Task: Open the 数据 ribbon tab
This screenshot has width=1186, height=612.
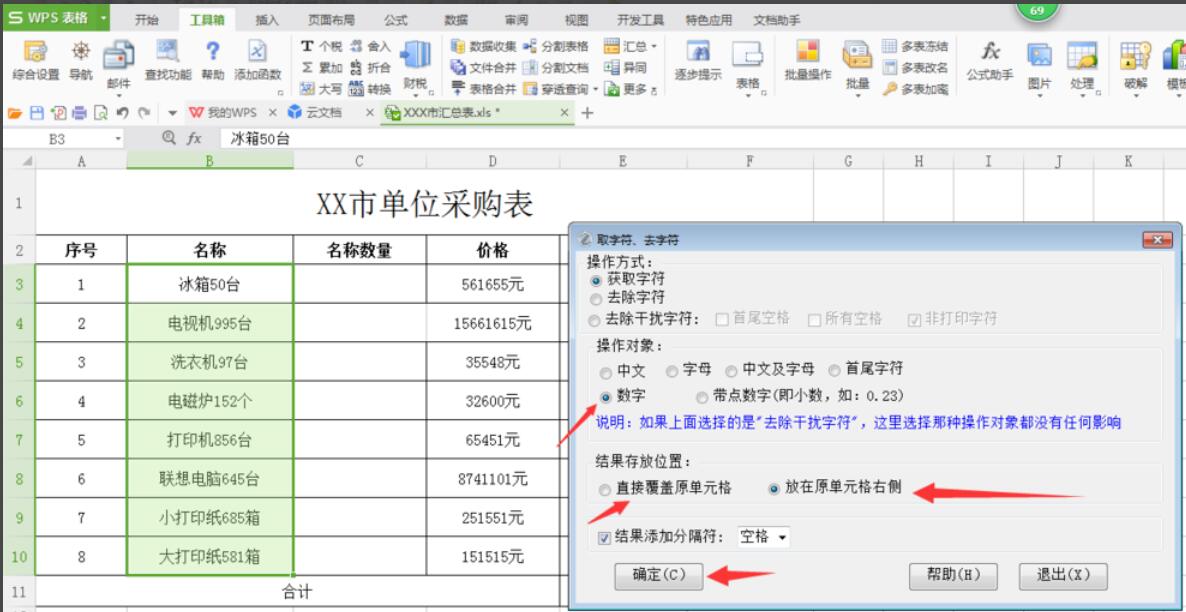Action: tap(456, 20)
